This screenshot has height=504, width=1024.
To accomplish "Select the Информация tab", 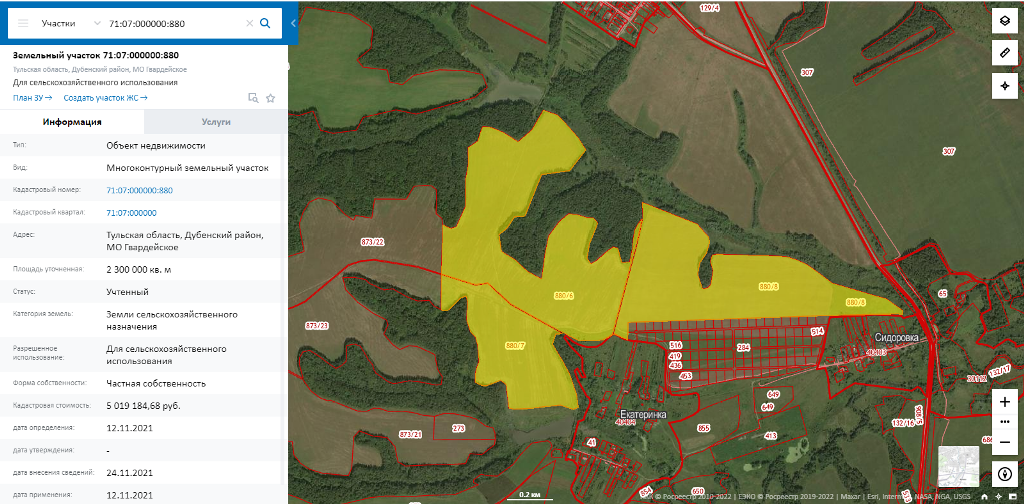I will point(72,122).
